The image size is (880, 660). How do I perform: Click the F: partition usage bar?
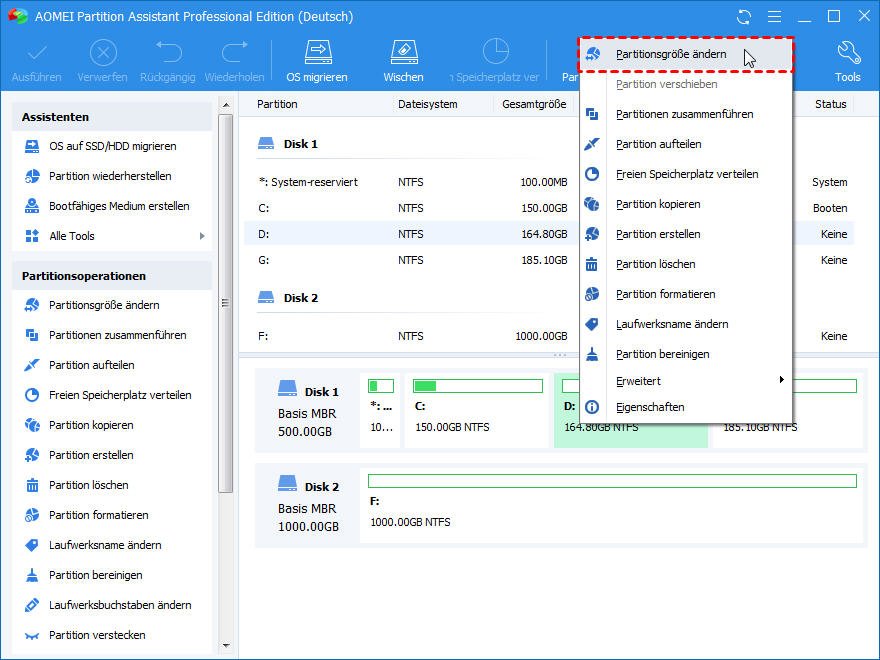(612, 481)
